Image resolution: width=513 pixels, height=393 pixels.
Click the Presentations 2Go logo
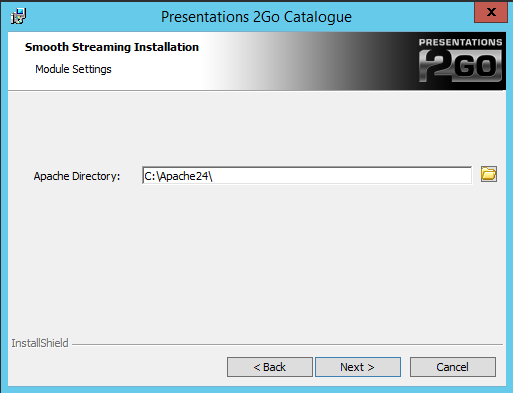(x=460, y=60)
